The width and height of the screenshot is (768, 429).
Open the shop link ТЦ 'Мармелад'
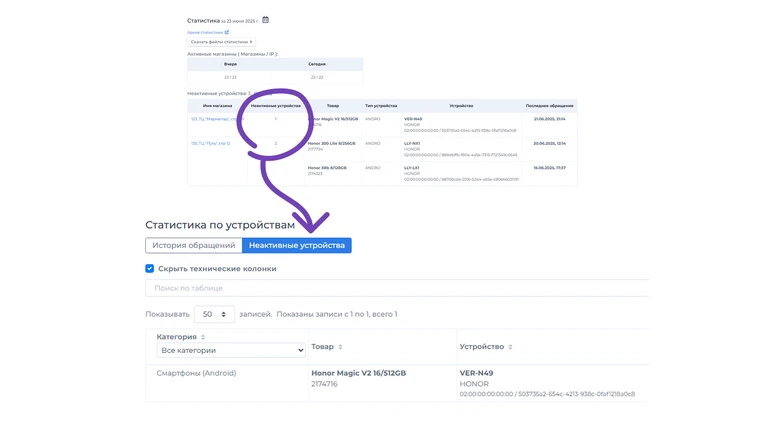click(x=216, y=119)
